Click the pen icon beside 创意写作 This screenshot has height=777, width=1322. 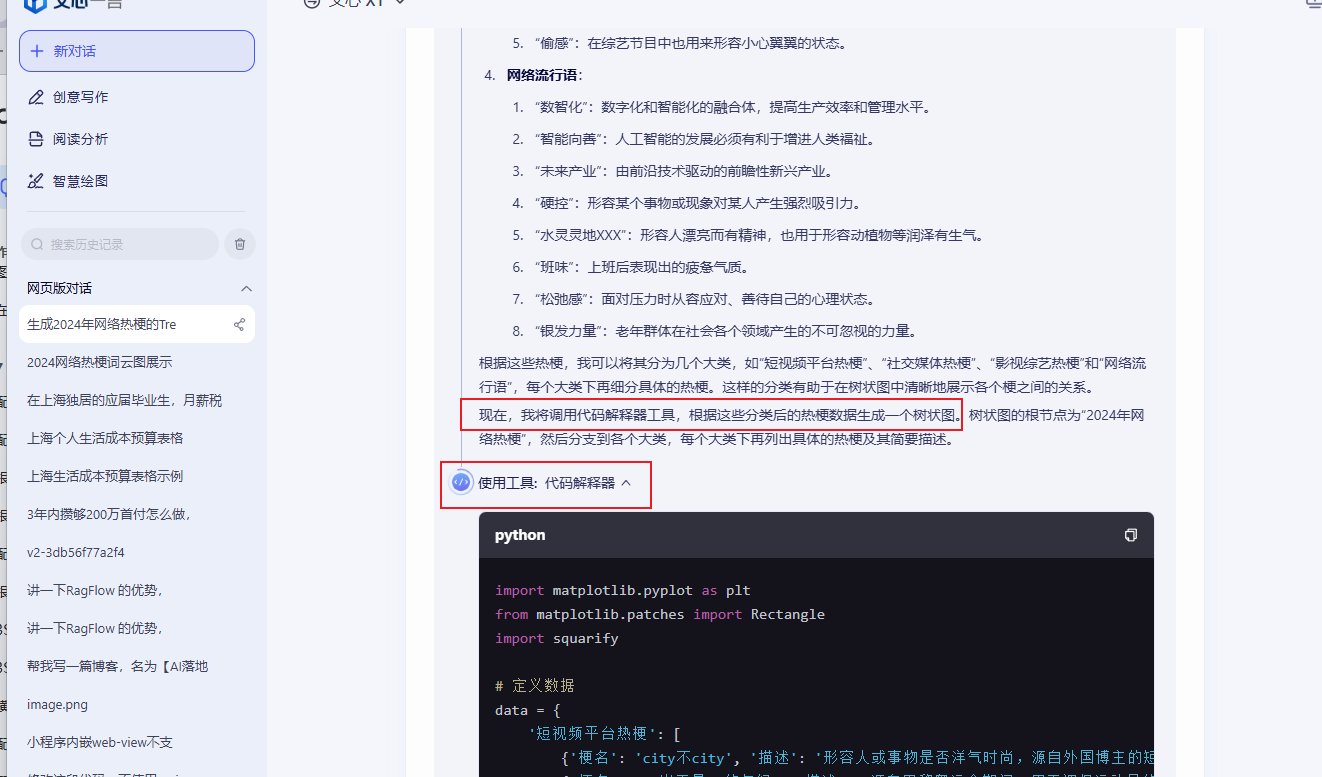point(36,97)
